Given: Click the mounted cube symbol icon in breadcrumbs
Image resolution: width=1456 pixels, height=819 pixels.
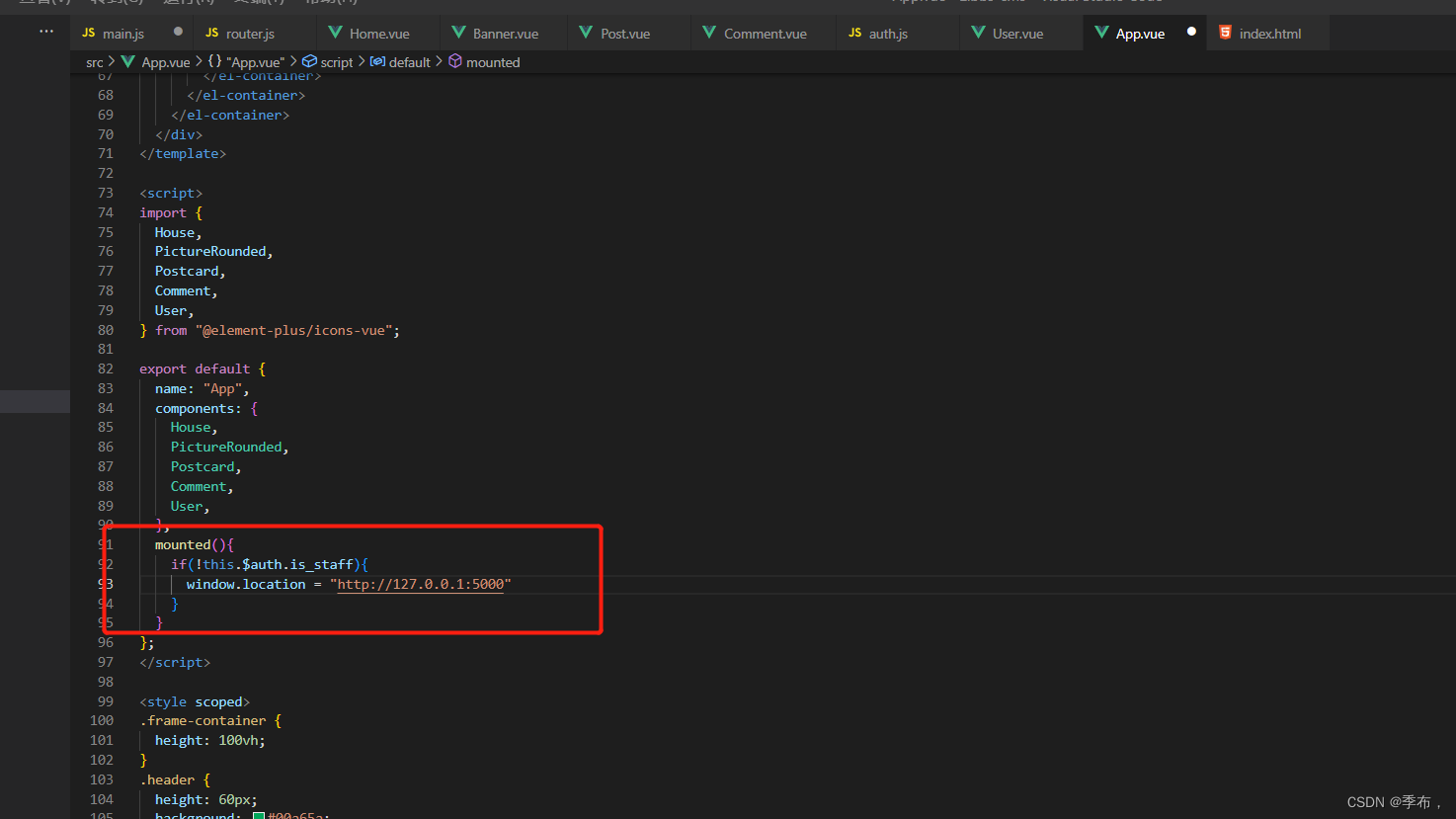Looking at the screenshot, I should click(455, 61).
